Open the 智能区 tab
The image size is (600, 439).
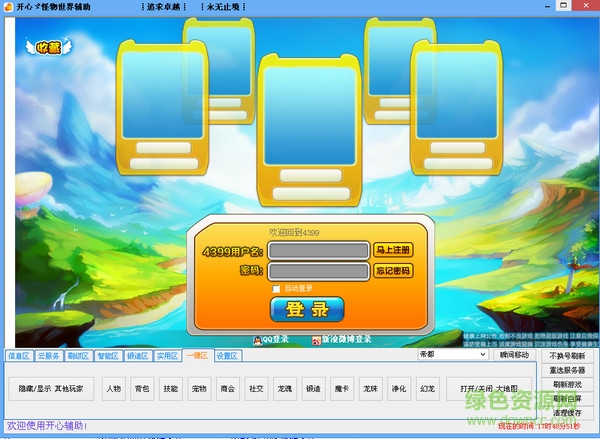[x=108, y=356]
